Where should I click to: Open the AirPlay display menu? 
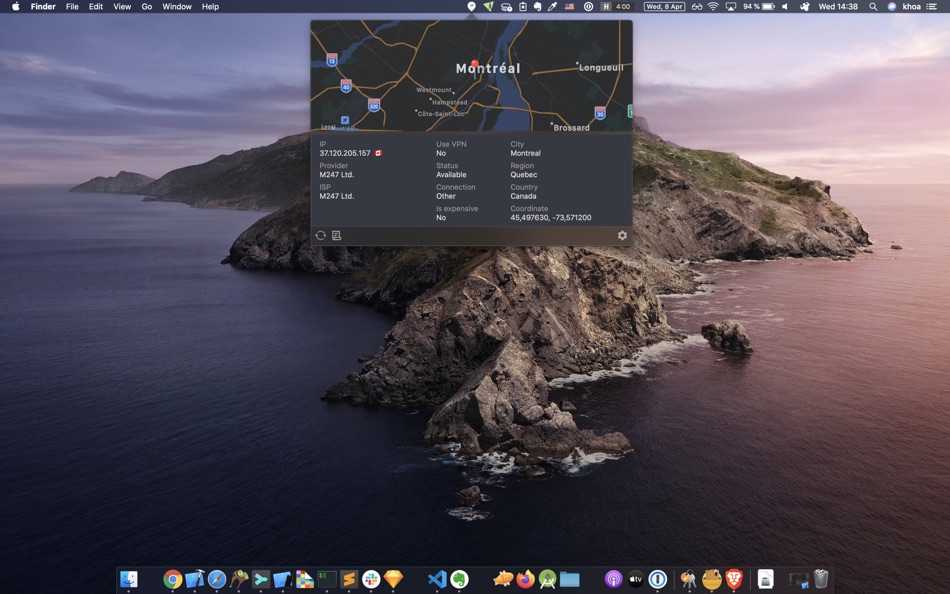point(731,7)
